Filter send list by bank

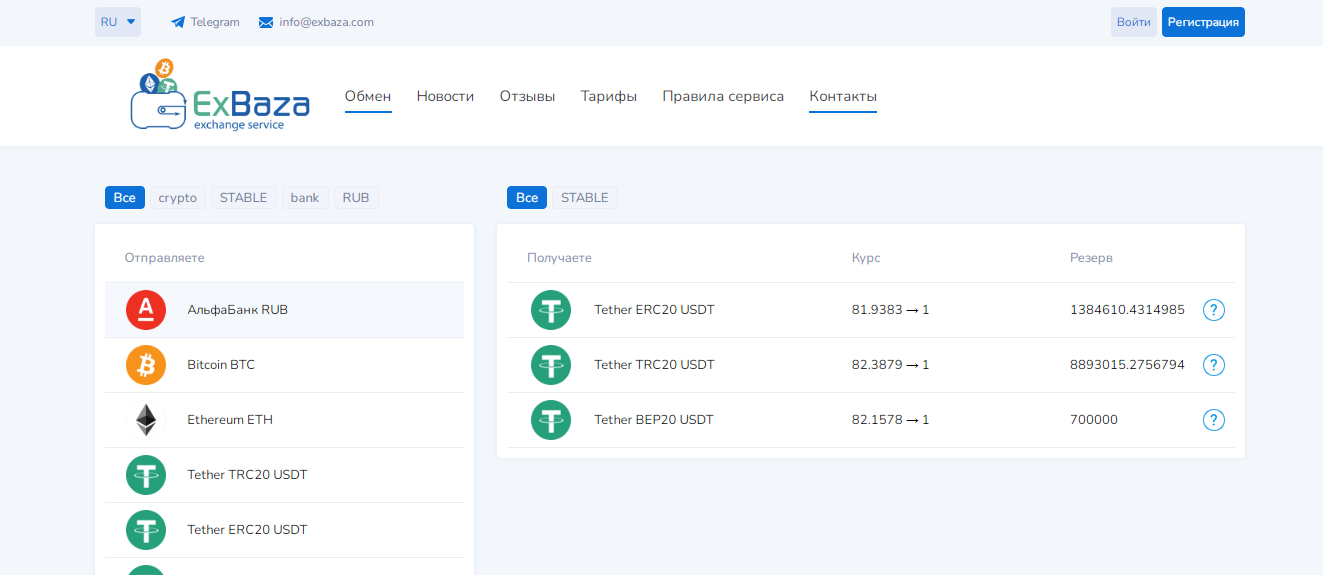tap(305, 198)
